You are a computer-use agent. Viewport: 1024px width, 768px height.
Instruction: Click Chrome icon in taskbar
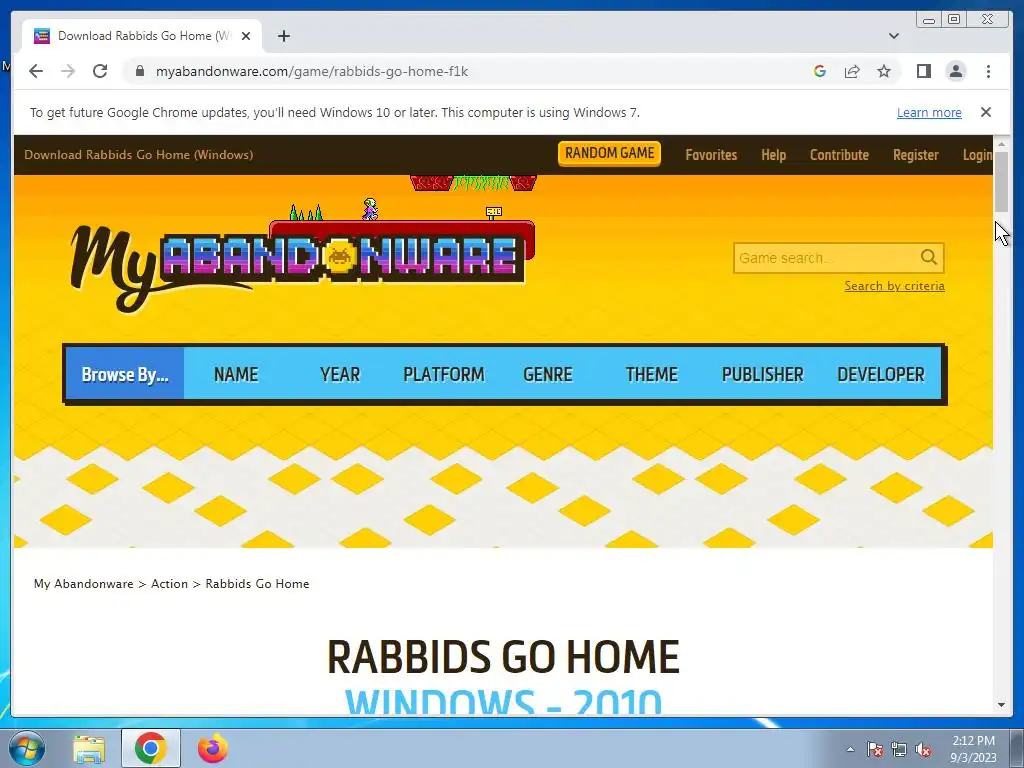[150, 748]
